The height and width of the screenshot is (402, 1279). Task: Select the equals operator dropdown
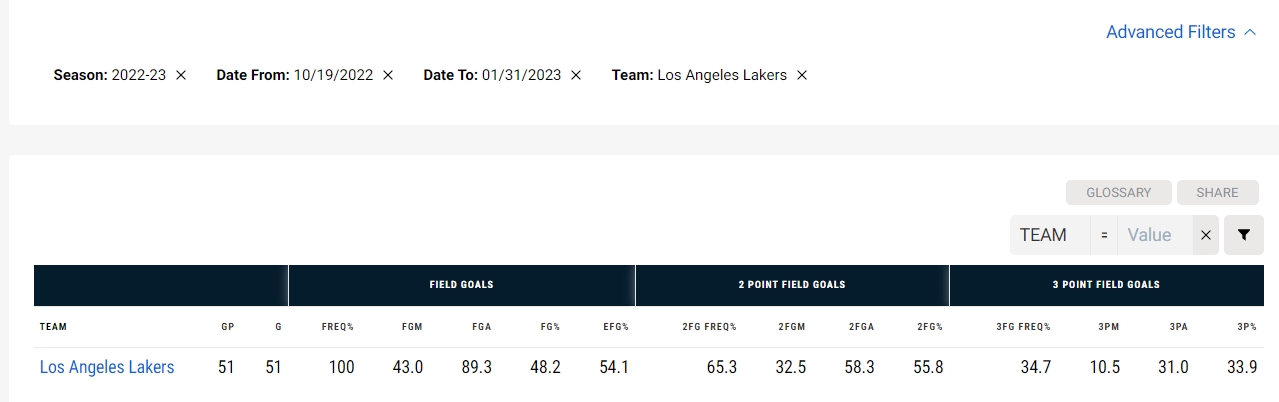click(1104, 235)
